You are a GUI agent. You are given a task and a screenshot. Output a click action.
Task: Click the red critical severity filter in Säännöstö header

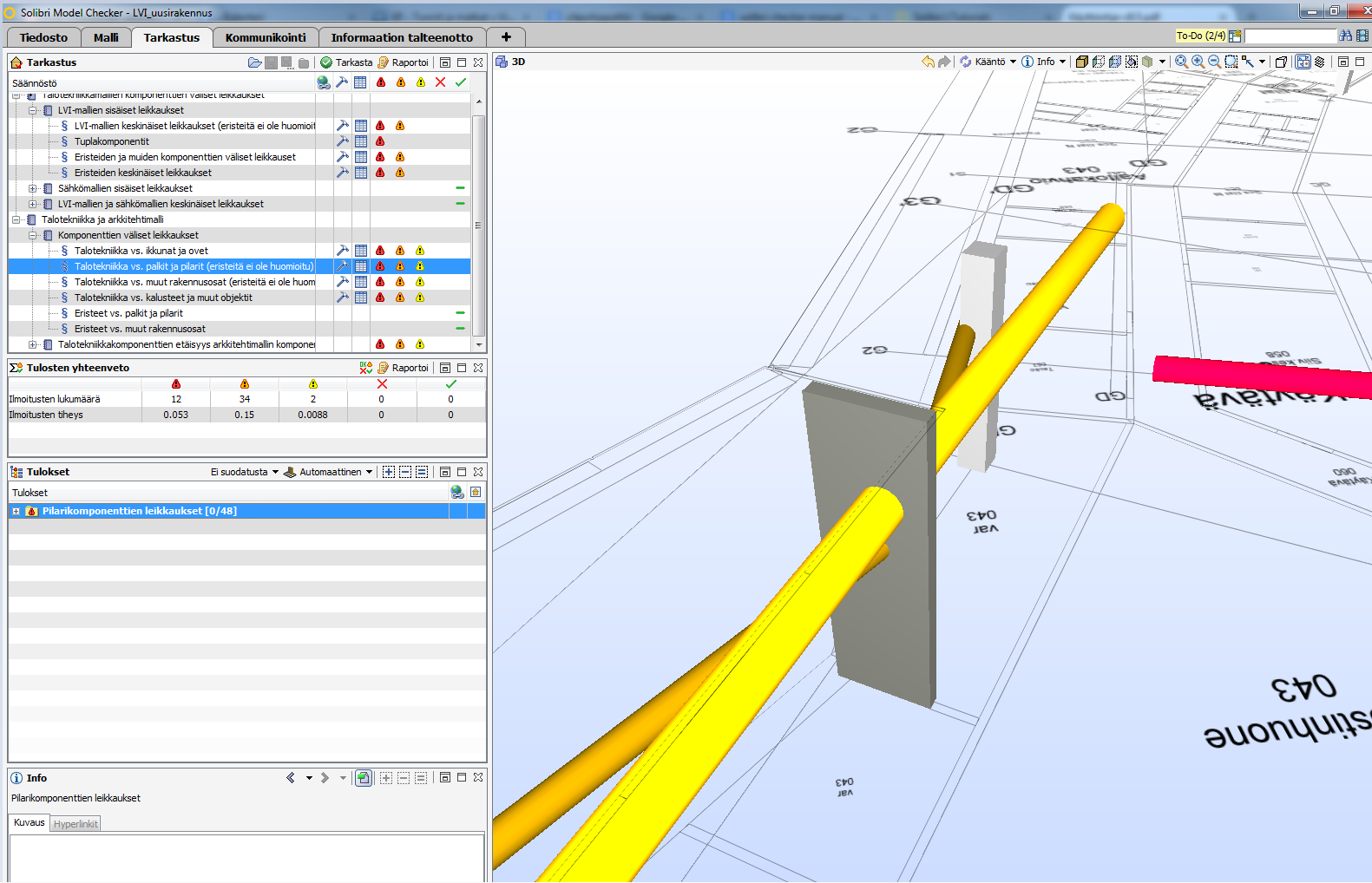point(381,82)
